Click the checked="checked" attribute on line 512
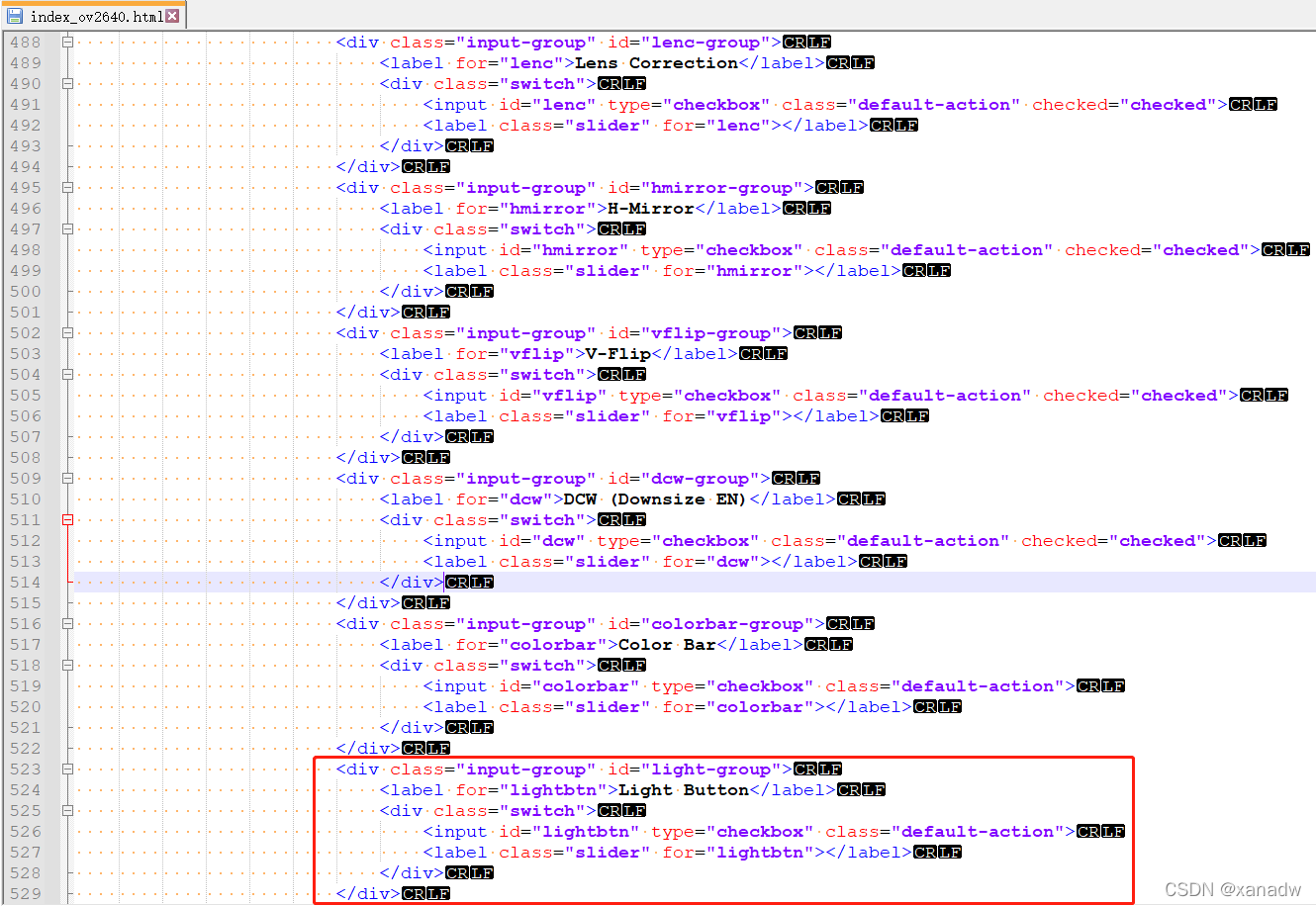The width and height of the screenshot is (1316, 906). point(1113,541)
